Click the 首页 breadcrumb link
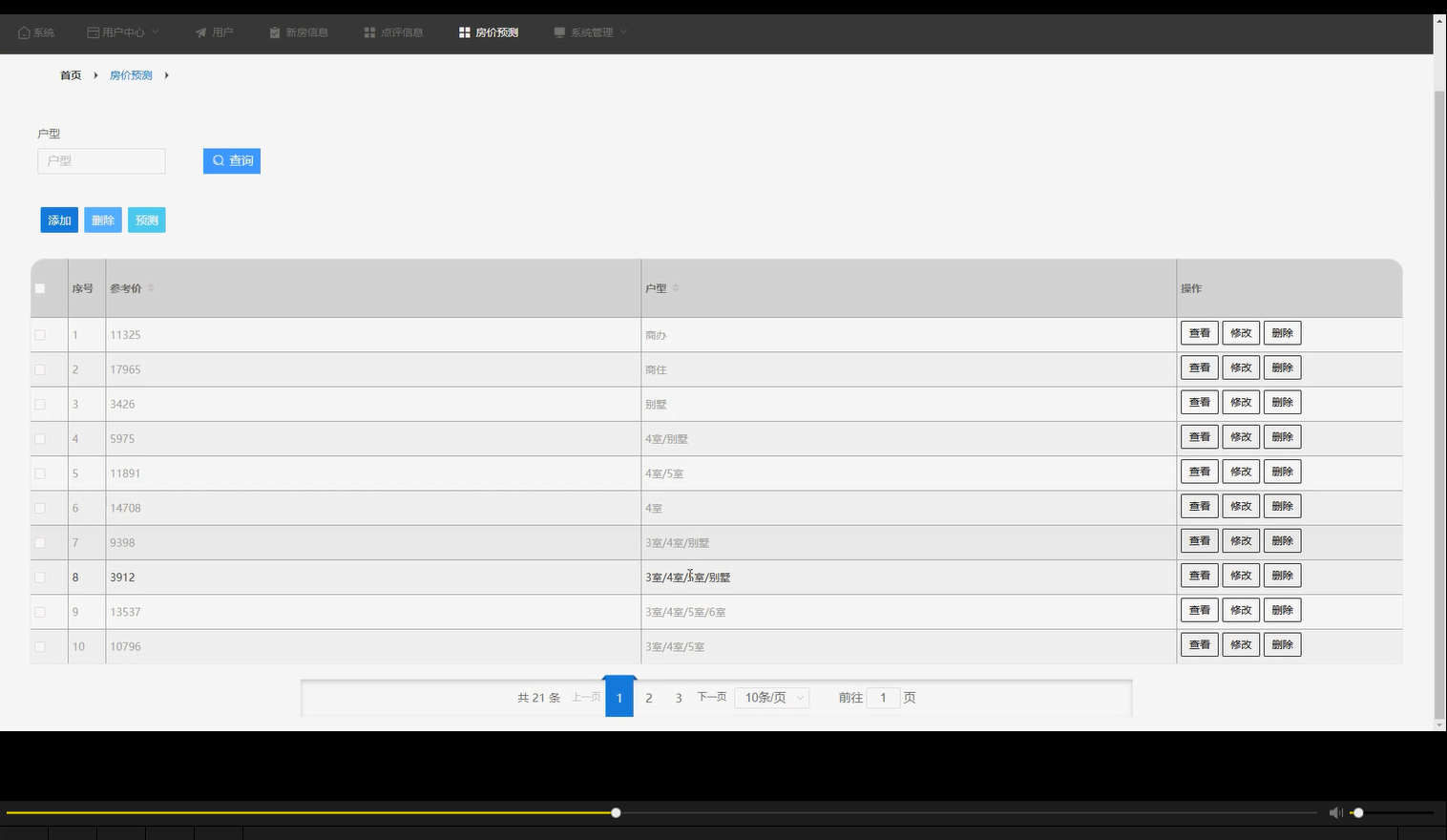 tap(71, 75)
